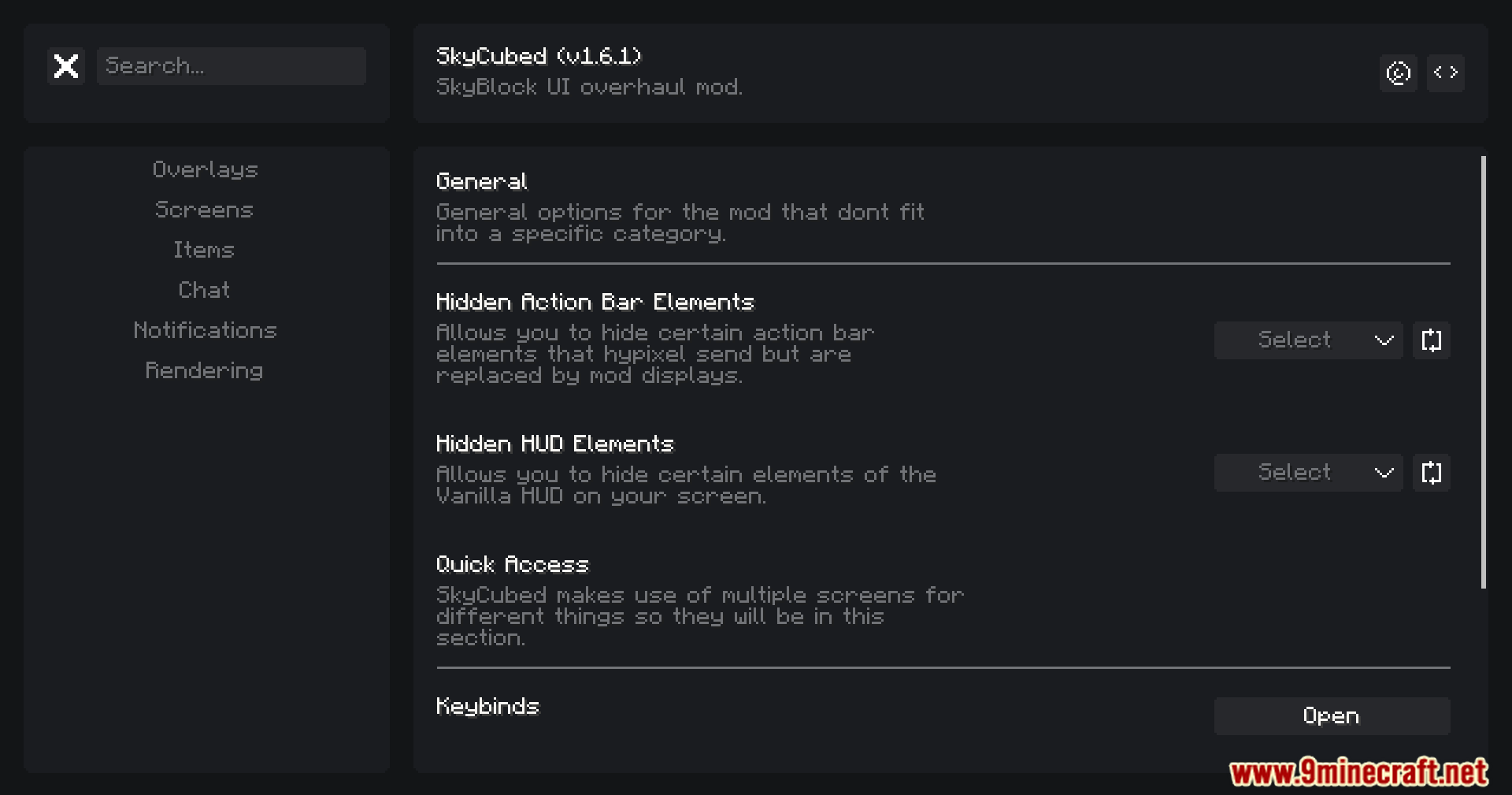Click the bracket icon beside Hidden HUD Elements
This screenshot has height=795, width=1512.
(x=1432, y=473)
